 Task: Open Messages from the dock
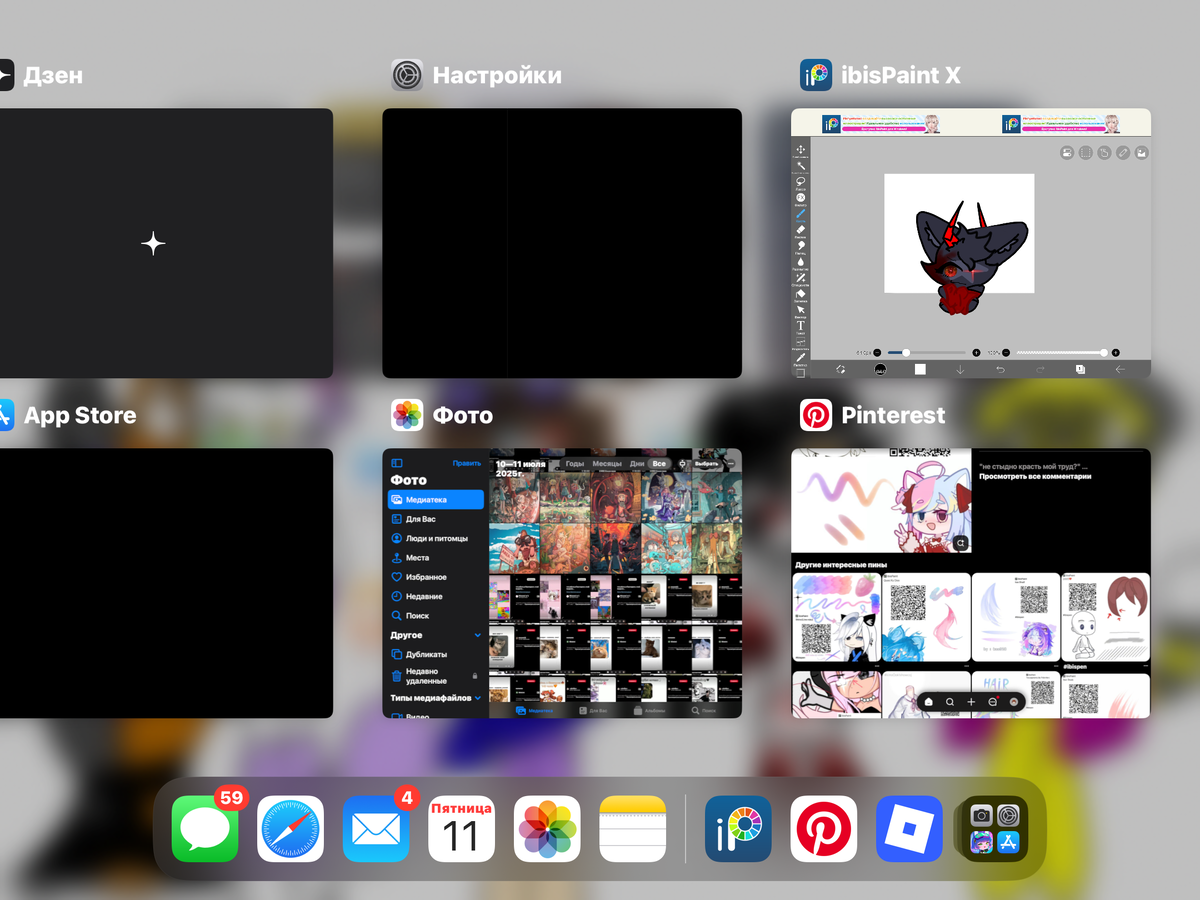point(205,829)
